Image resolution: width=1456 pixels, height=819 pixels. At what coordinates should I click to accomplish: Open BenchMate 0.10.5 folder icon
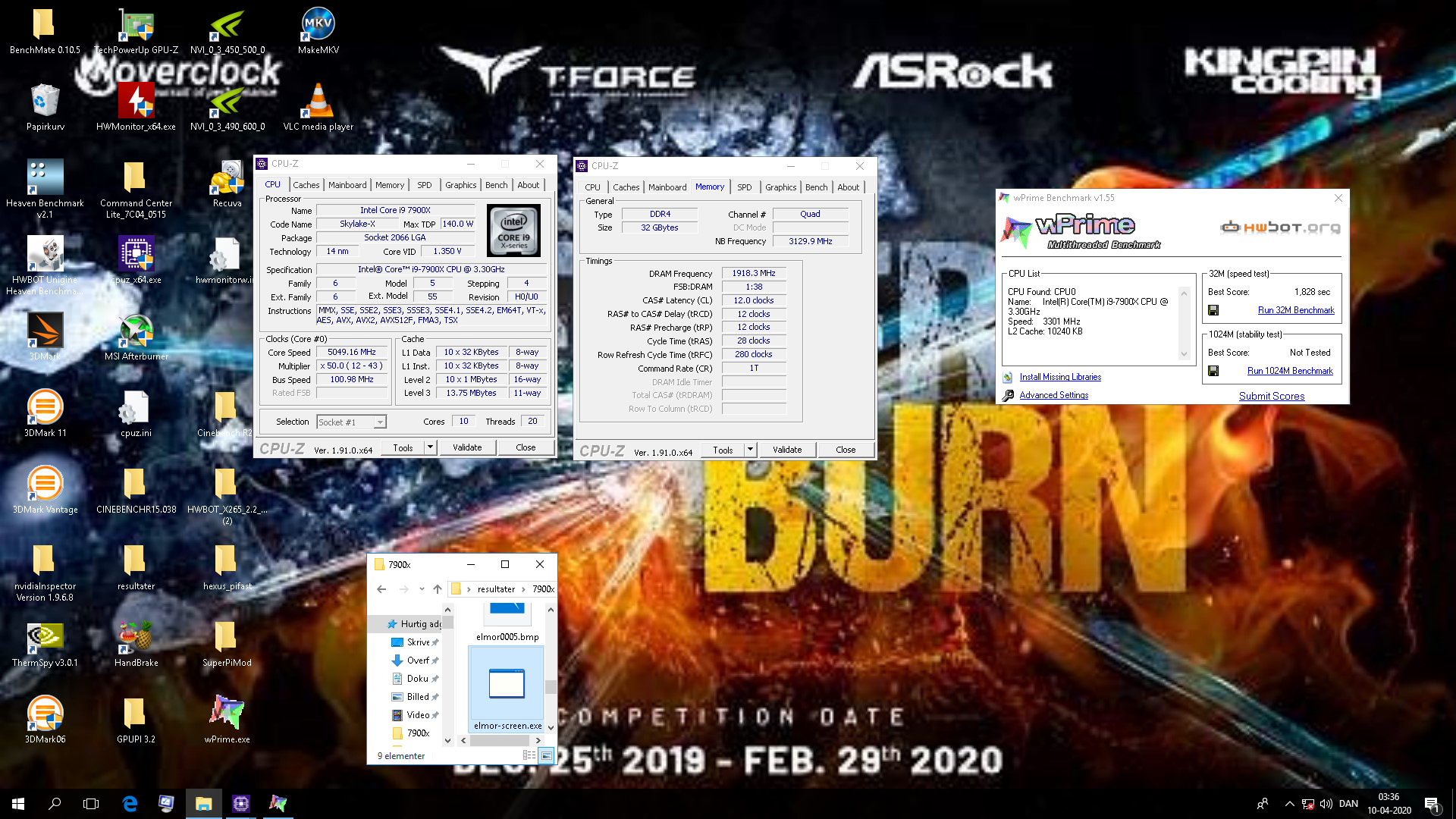[x=45, y=32]
